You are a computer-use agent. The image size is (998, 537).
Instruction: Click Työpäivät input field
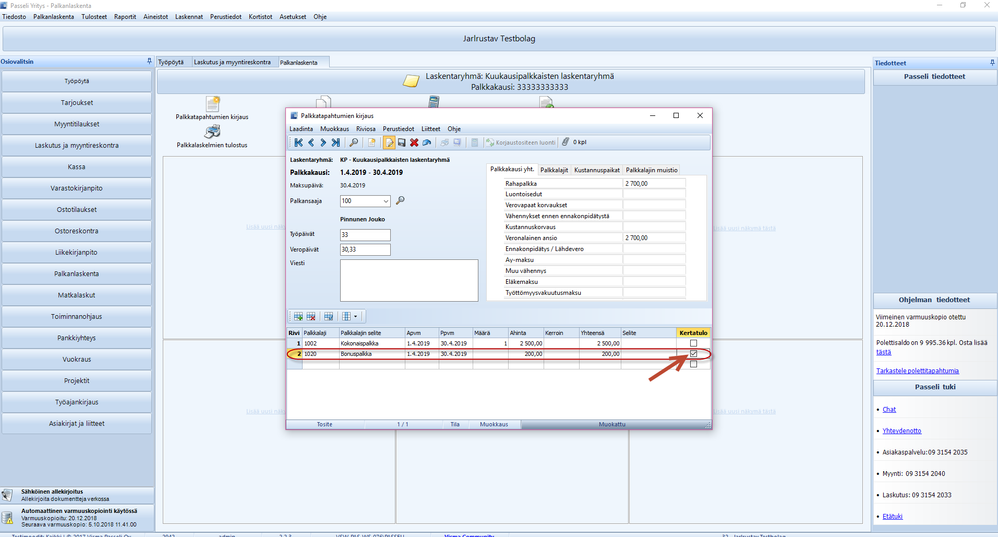(365, 235)
